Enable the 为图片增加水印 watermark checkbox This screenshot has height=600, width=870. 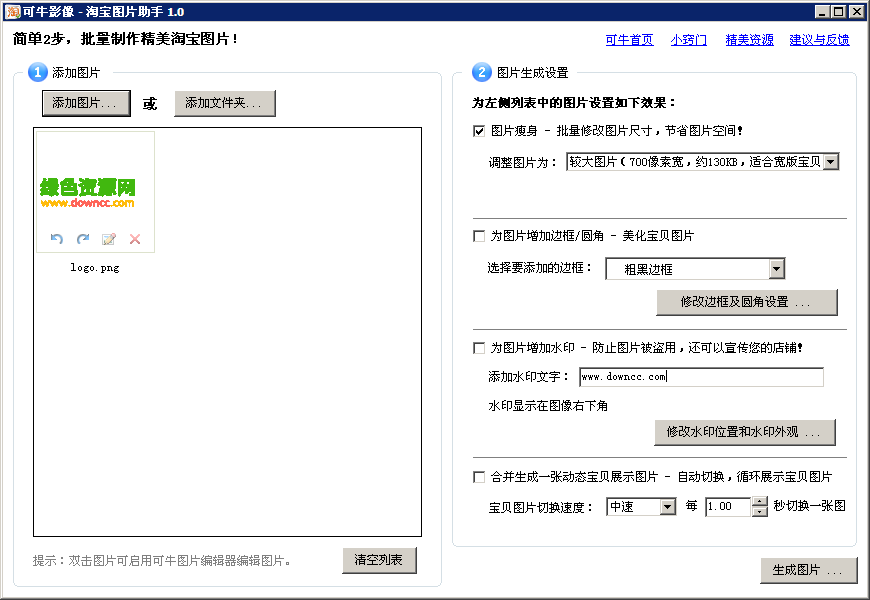coord(478,347)
